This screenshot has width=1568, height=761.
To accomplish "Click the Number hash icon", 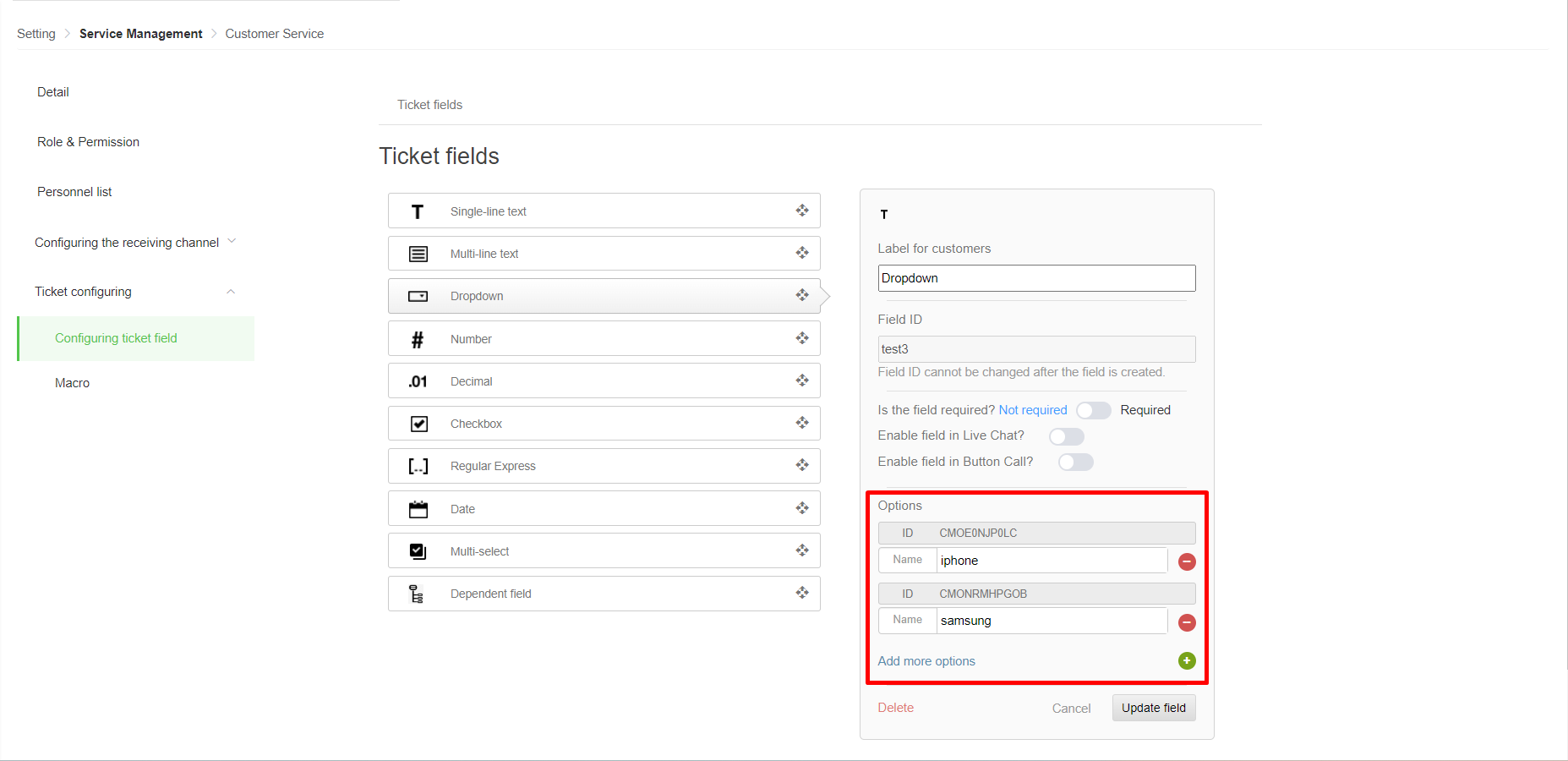I will click(418, 339).
